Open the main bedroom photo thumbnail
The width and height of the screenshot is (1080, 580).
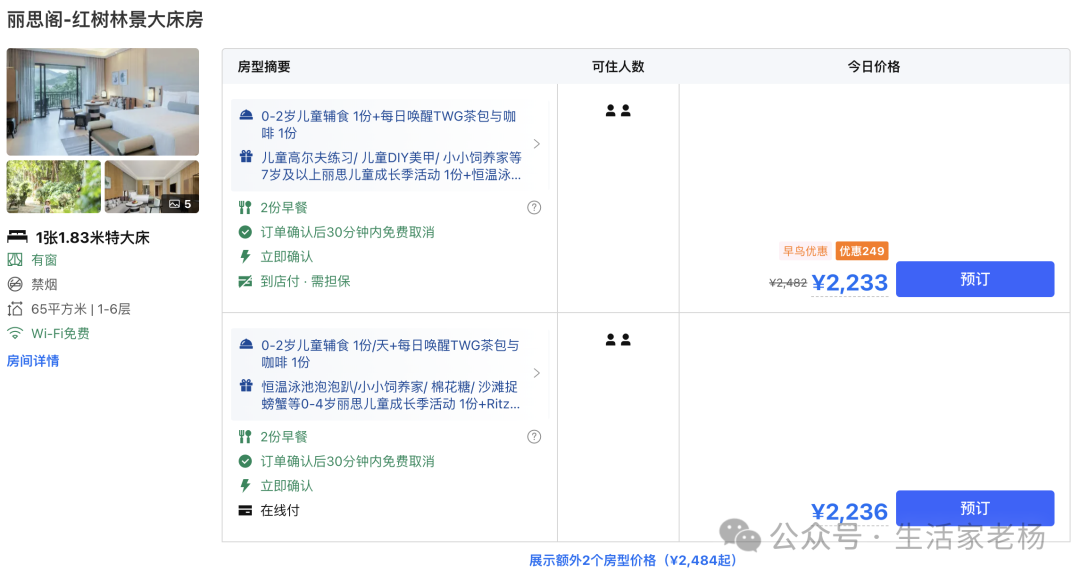[103, 102]
